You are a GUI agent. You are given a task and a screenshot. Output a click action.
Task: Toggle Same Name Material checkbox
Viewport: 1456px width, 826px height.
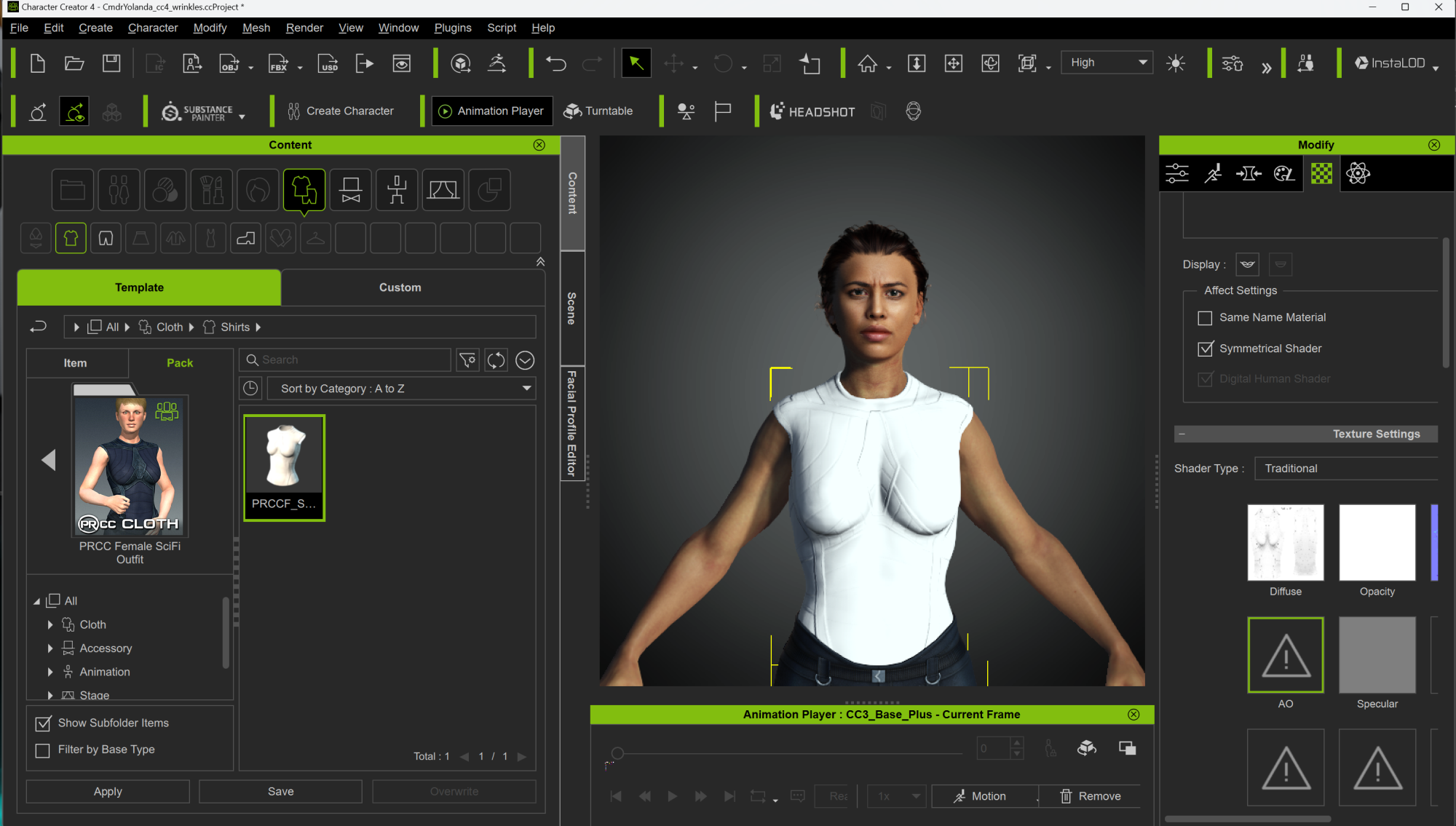coord(1205,318)
